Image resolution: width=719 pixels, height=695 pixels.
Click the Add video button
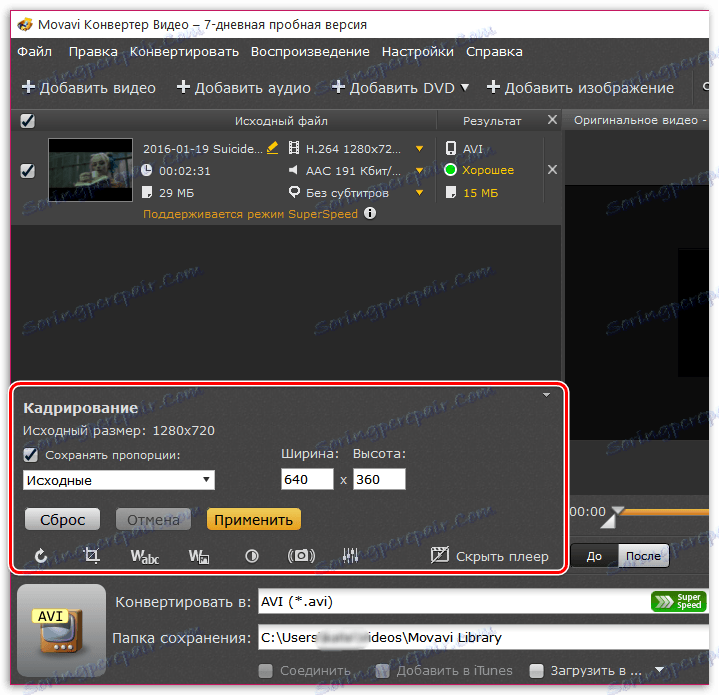(x=88, y=87)
